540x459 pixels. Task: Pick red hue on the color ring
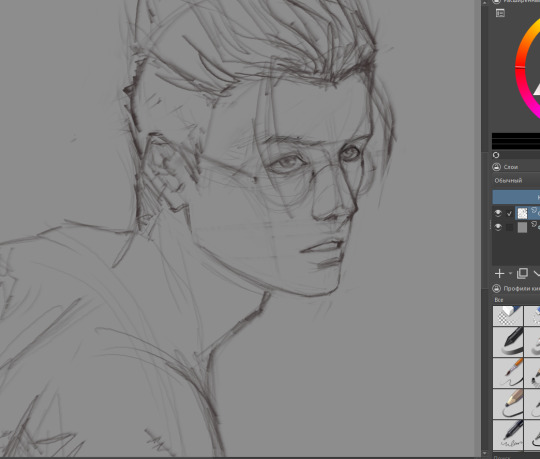coord(519,67)
